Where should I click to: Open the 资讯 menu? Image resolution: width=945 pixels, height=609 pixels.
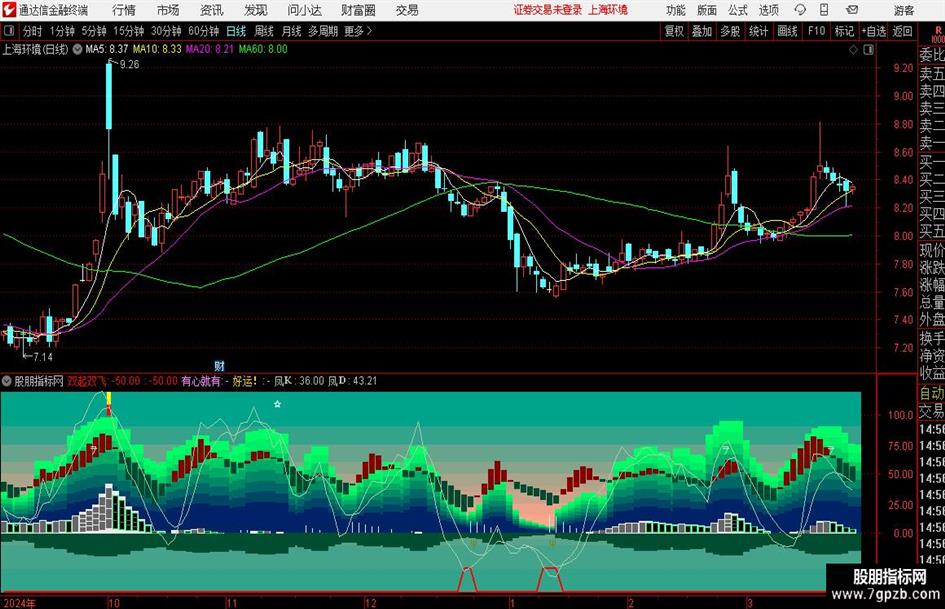212,10
